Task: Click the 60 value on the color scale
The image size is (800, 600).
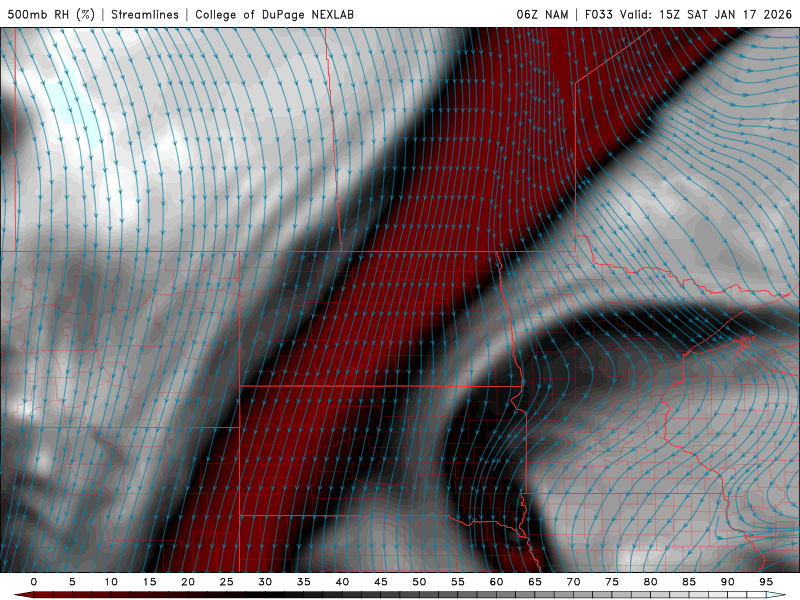Action: [496, 582]
